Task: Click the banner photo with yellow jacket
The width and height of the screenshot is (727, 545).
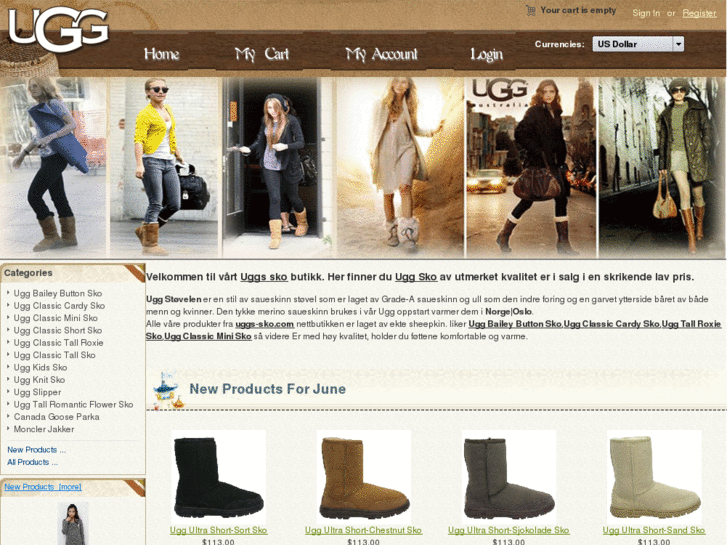Action: (x=164, y=167)
